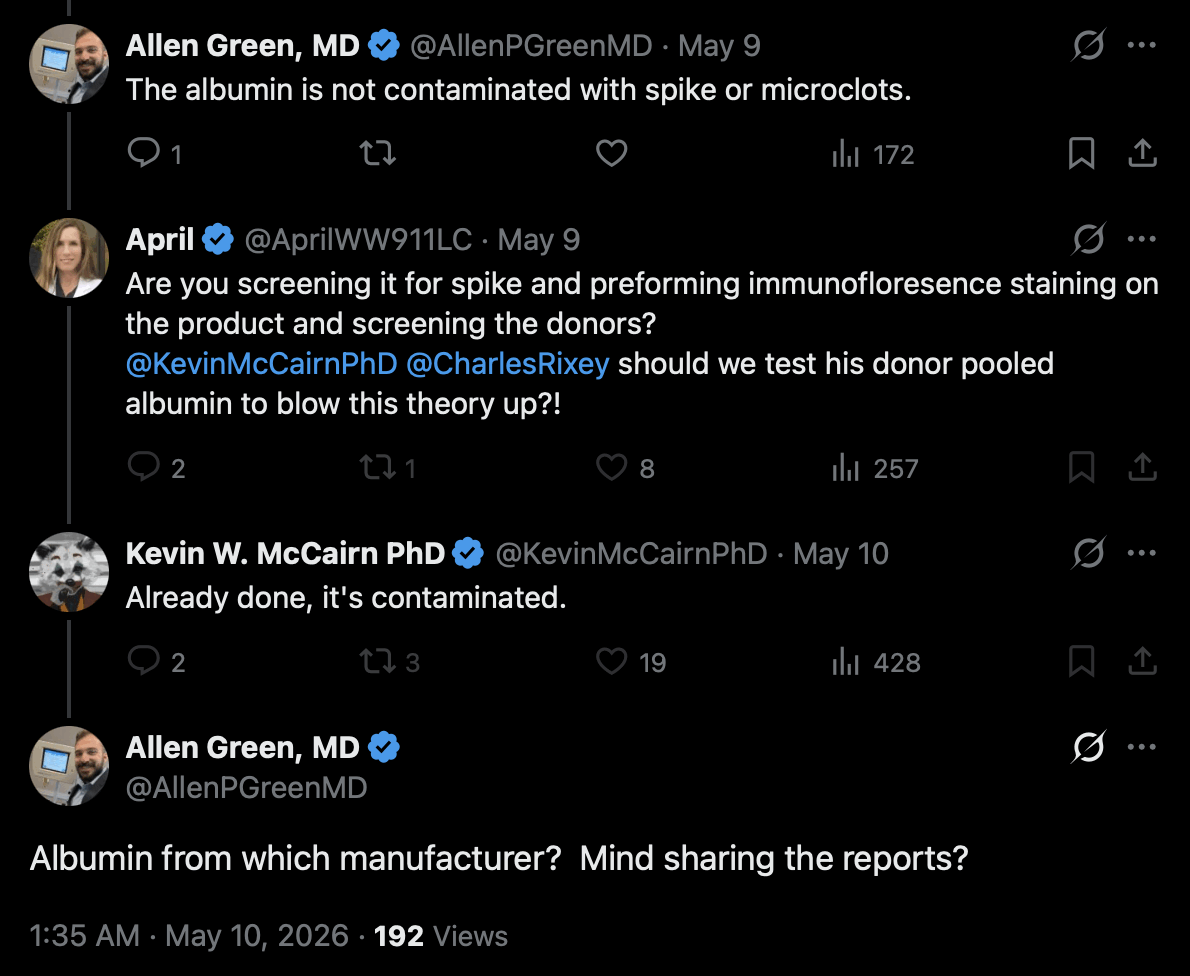Bookmark Allen Green's albumin tweet at top
Screen dimensions: 1190x976
click(1081, 153)
